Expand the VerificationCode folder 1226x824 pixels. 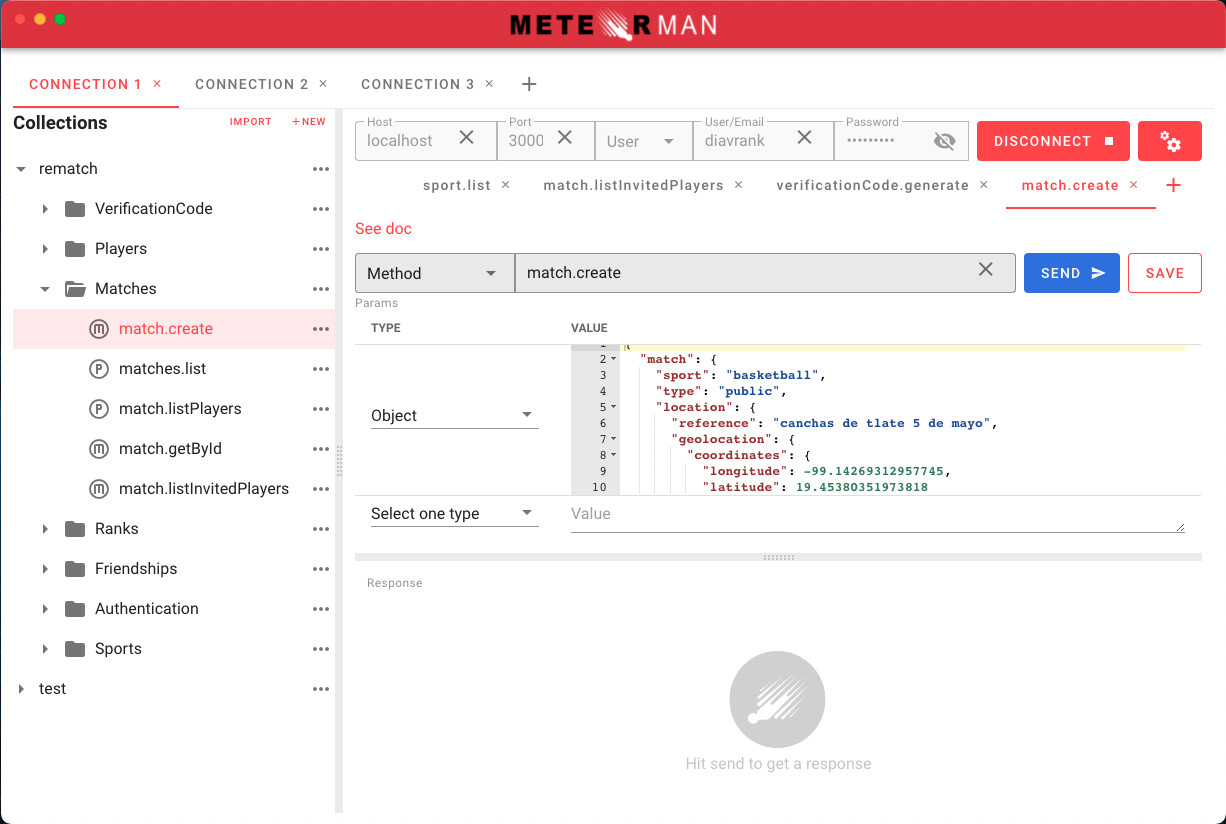click(45, 209)
